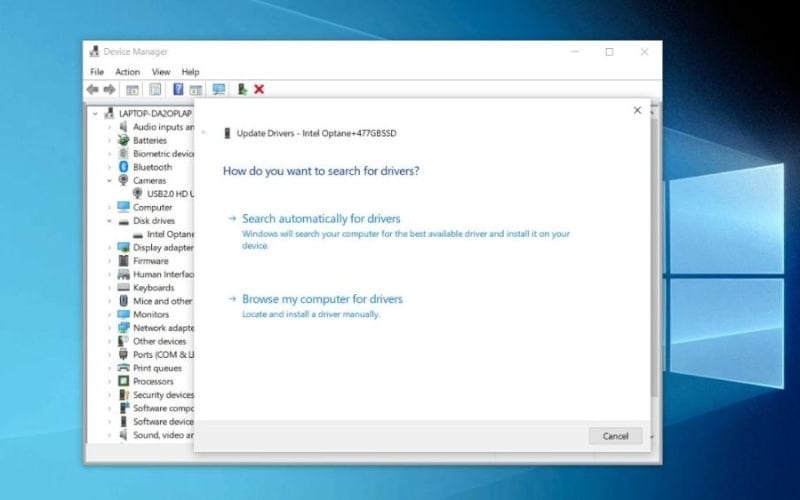Expand the Batteries category
Viewport: 800px width, 500px height.
click(109, 140)
